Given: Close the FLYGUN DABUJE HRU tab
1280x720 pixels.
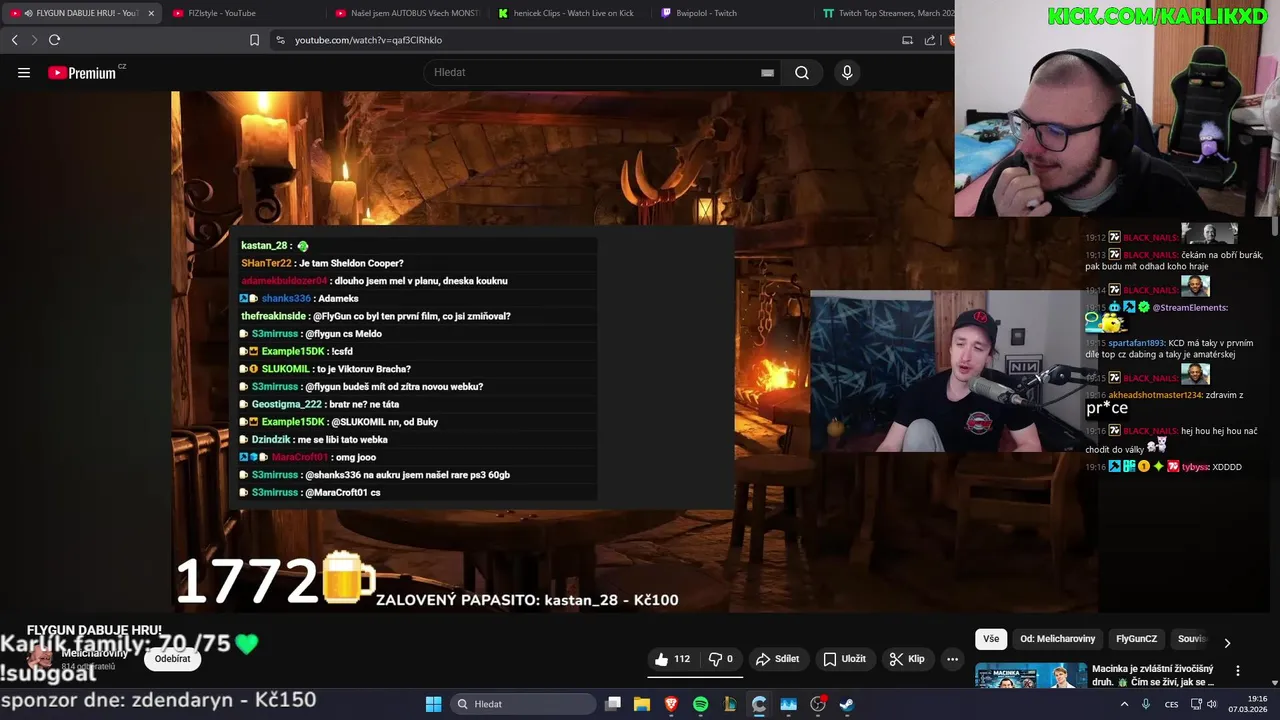Looking at the screenshot, I should click(151, 13).
